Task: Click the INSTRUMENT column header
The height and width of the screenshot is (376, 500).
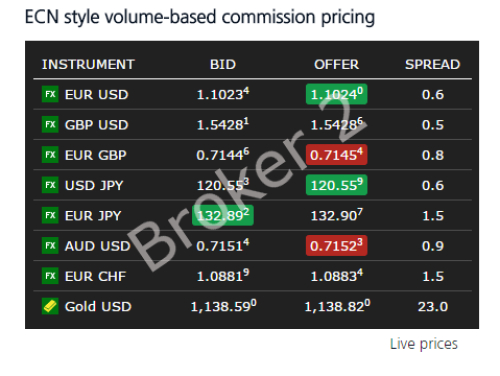Action: pos(88,64)
